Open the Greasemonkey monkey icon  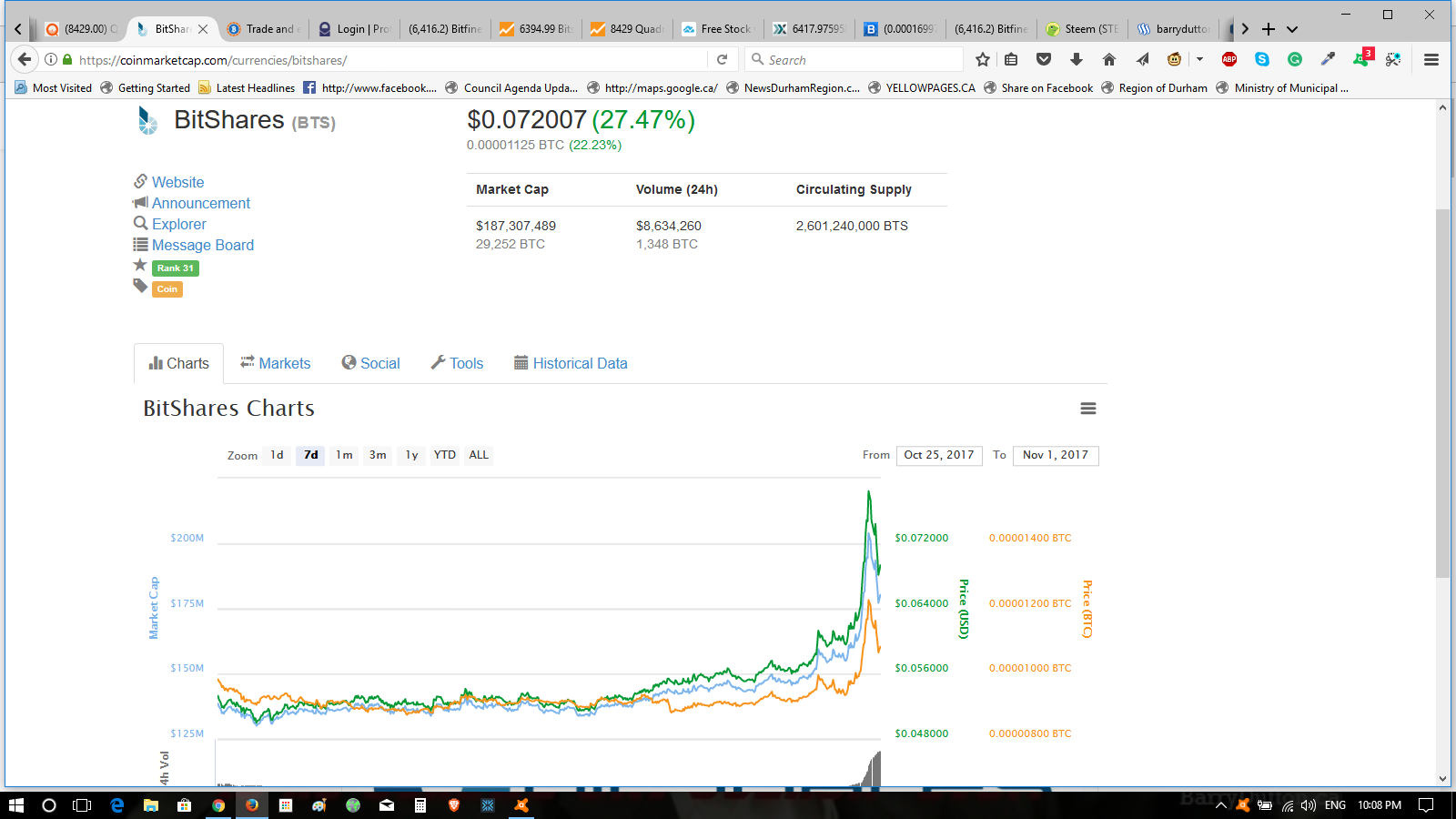(1175, 60)
